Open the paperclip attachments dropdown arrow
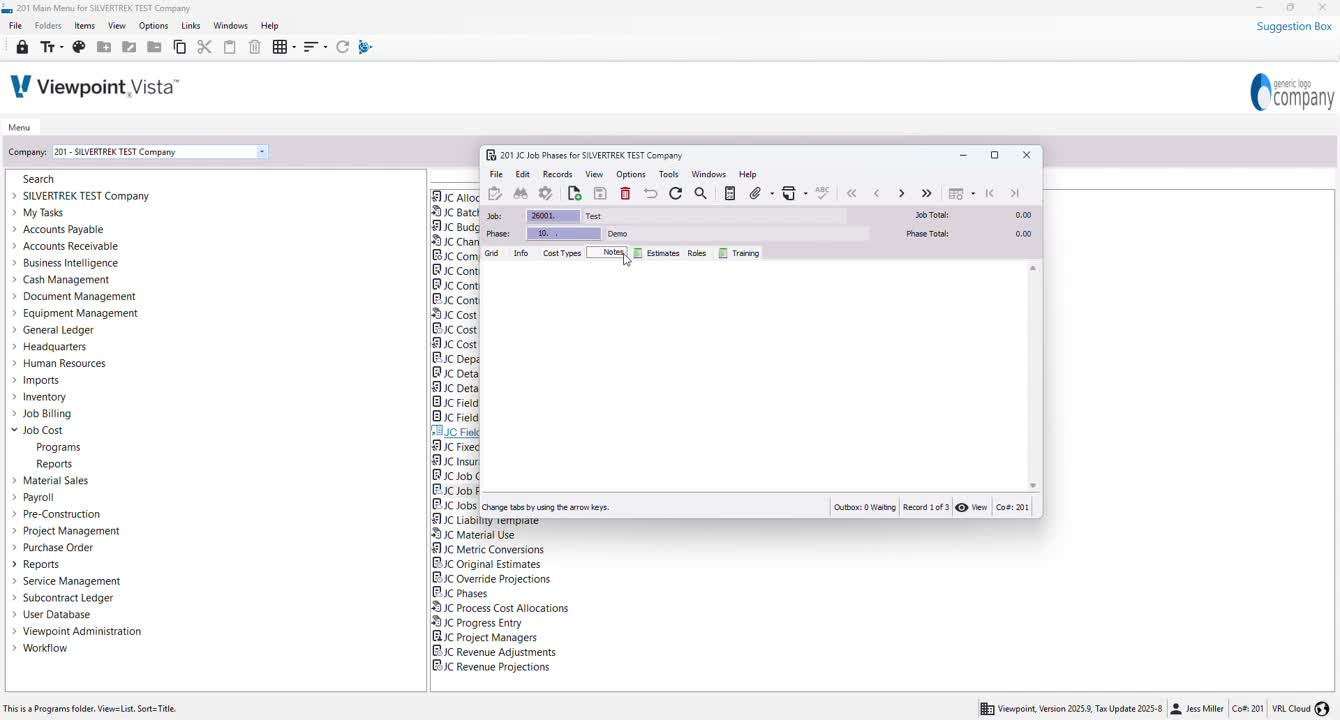 tap(771, 194)
